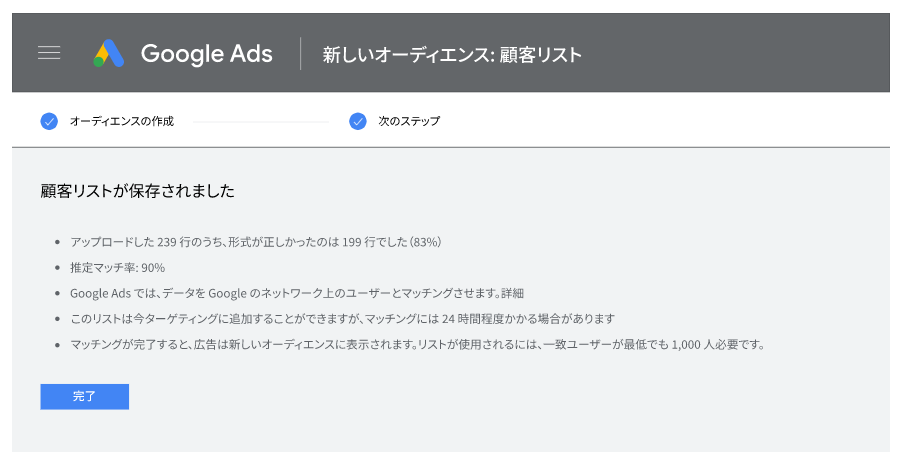The image size is (908, 458).
Task: Click the 推定マッチ率: 90% line
Action: [117, 267]
